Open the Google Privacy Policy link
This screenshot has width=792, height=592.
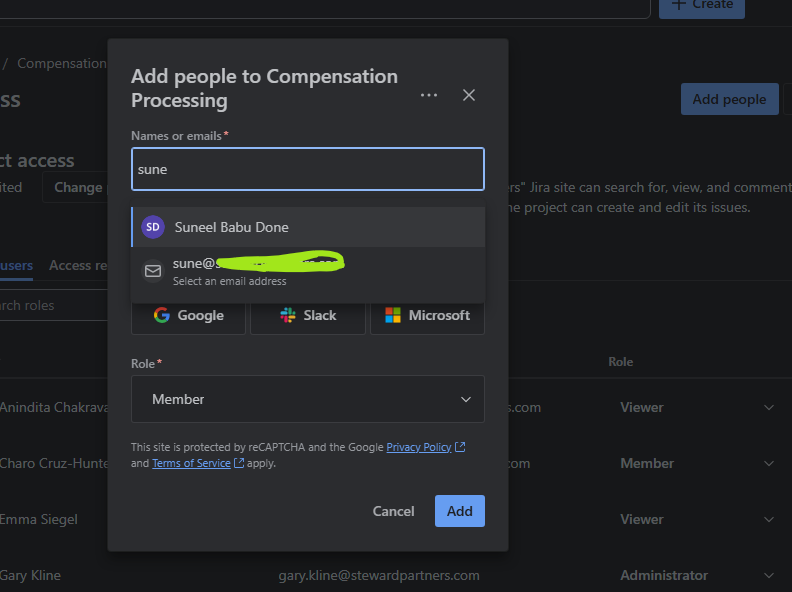coord(419,447)
